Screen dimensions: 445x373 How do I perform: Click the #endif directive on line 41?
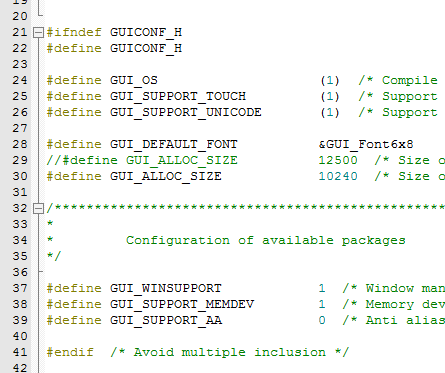pos(70,352)
